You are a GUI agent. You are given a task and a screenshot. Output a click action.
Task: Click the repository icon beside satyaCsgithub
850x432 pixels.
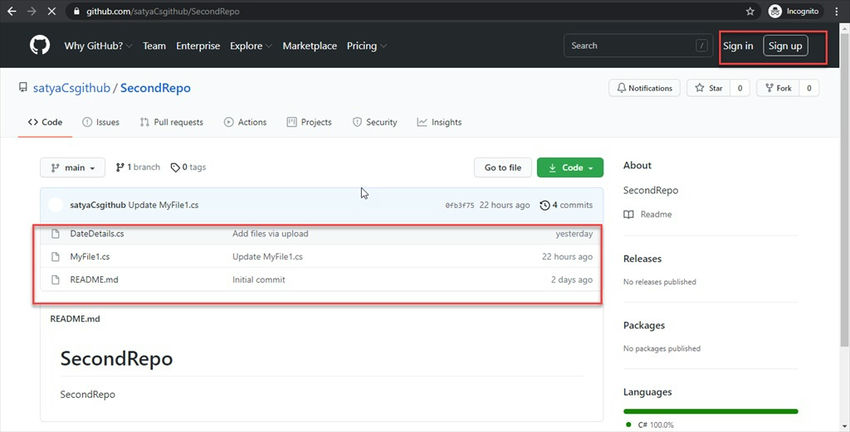coord(23,87)
